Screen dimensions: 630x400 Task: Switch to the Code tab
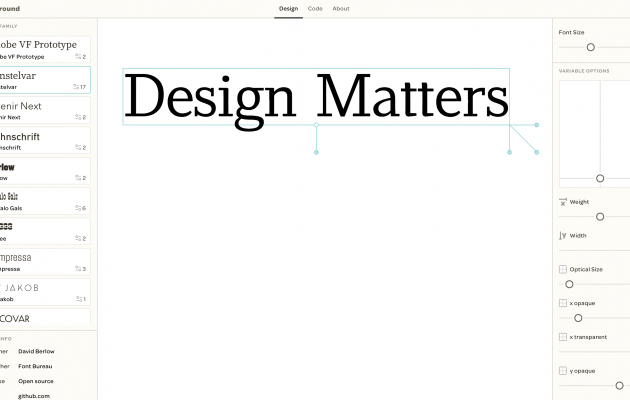[x=315, y=8]
